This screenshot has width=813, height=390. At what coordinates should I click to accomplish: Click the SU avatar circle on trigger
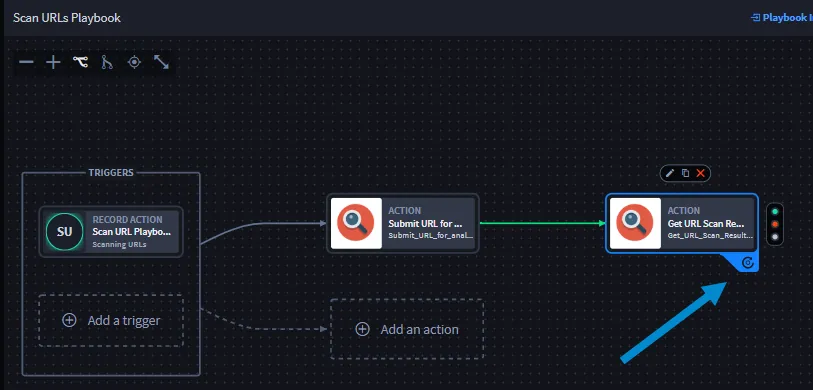coord(64,231)
